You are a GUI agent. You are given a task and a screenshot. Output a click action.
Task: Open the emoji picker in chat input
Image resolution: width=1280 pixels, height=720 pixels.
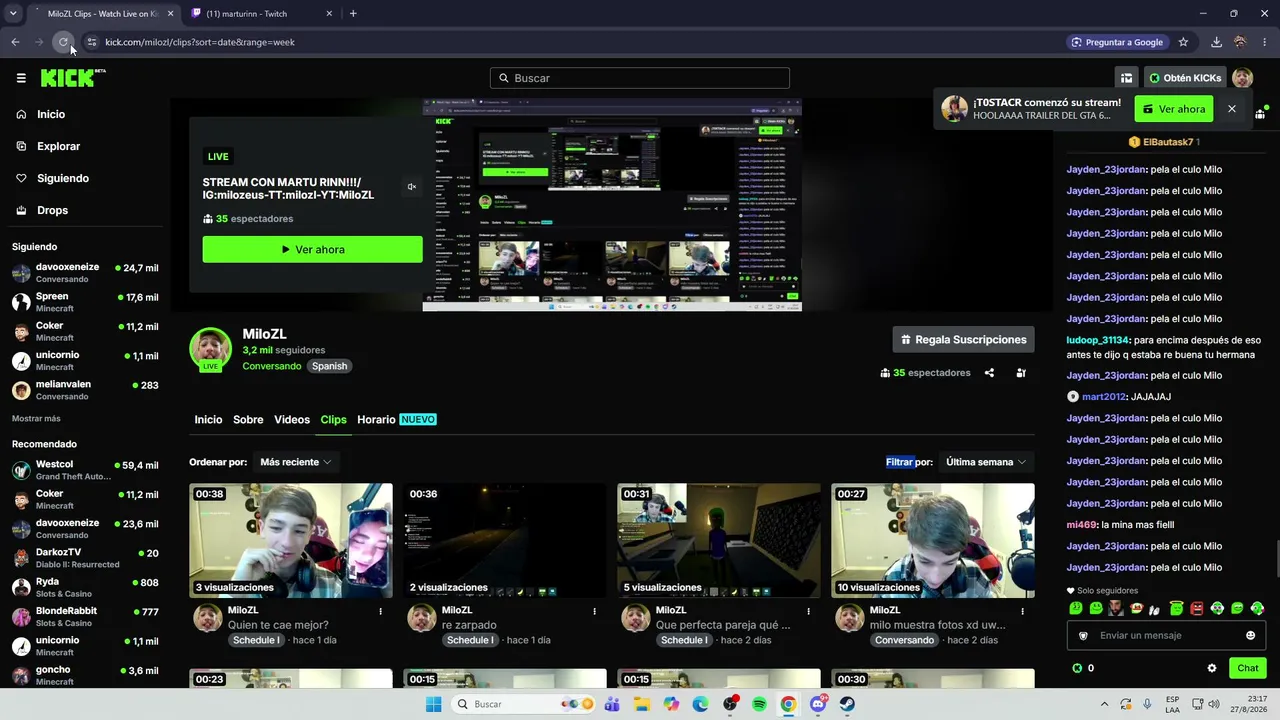[1250, 635]
